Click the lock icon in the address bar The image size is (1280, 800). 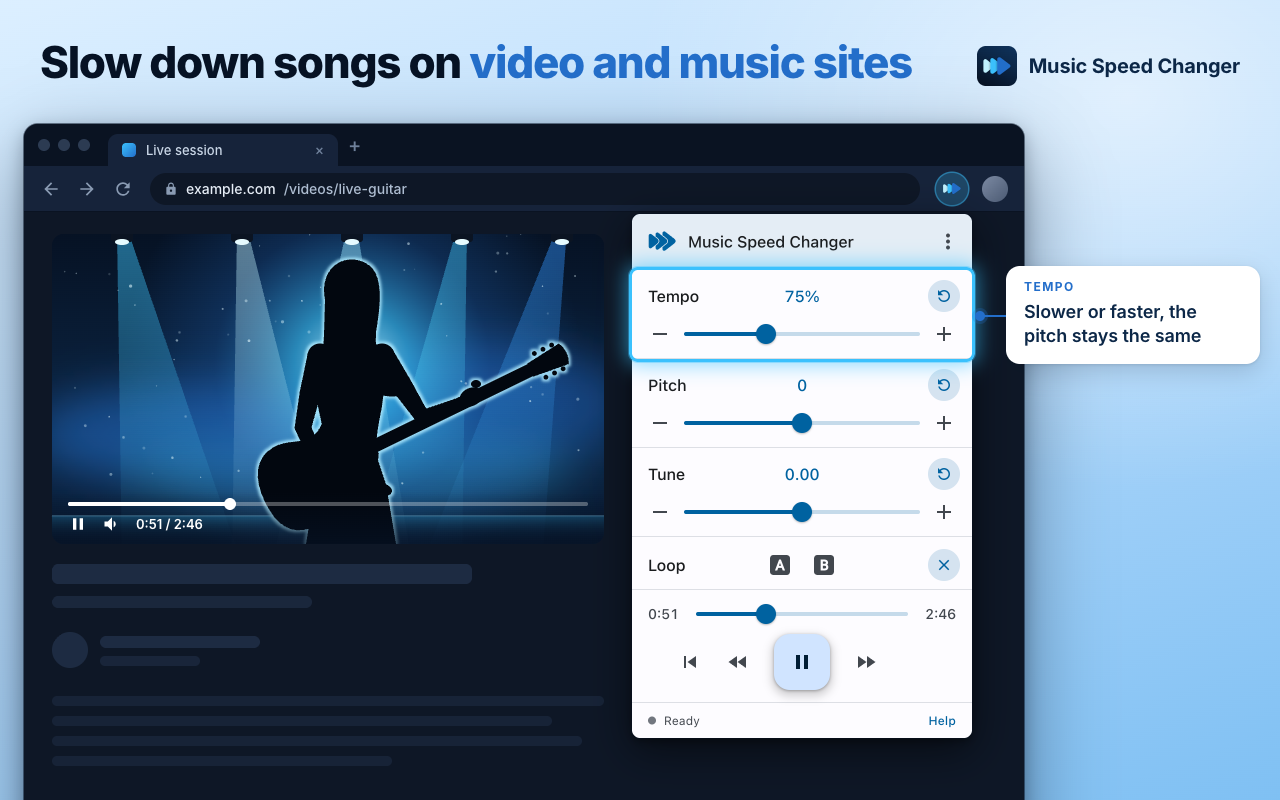click(x=171, y=189)
